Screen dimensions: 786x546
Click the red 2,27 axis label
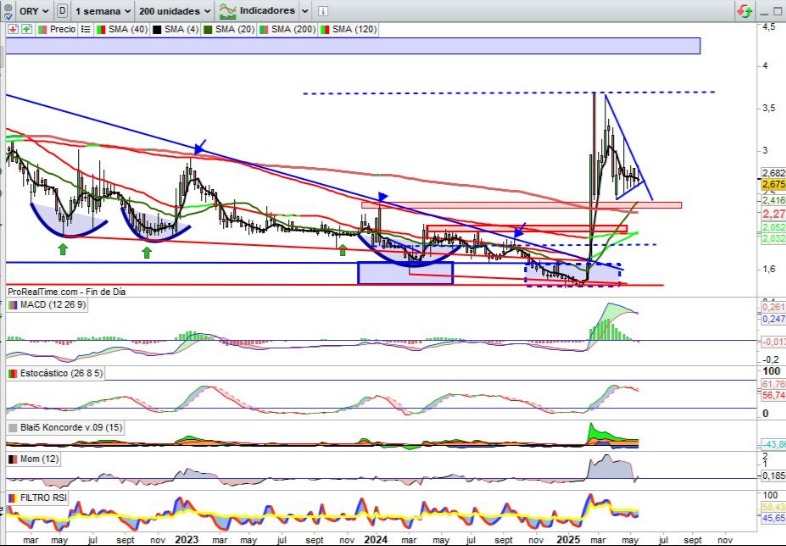773,214
